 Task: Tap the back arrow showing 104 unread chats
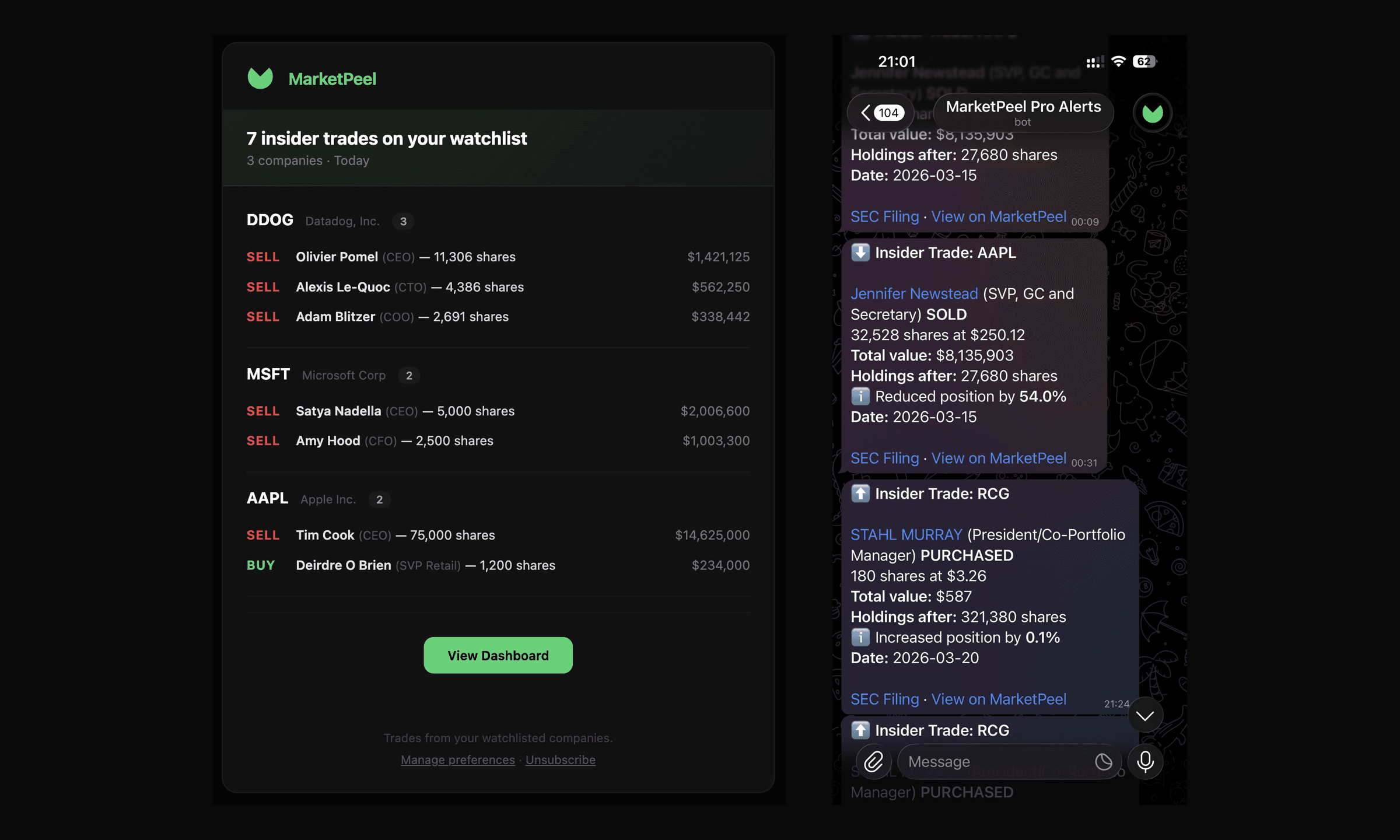[x=880, y=112]
